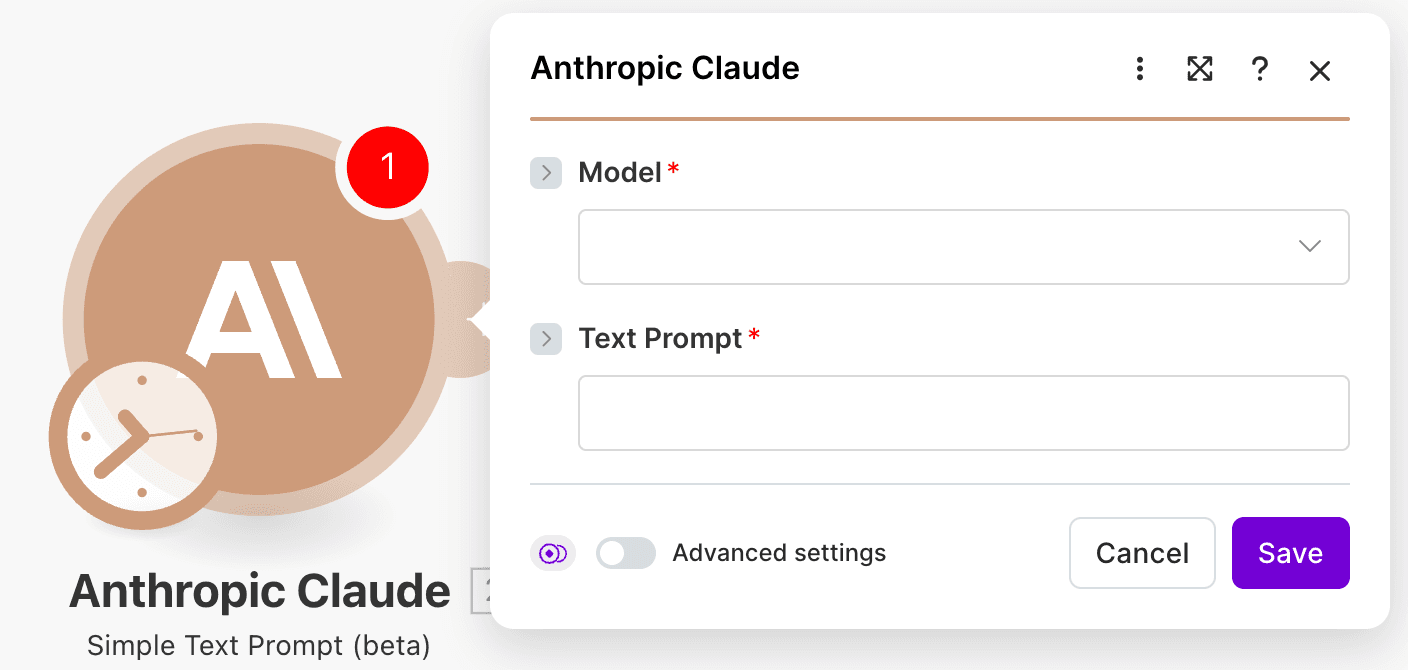The width and height of the screenshot is (1408, 670).
Task: Cancel the module configuration
Action: point(1142,552)
